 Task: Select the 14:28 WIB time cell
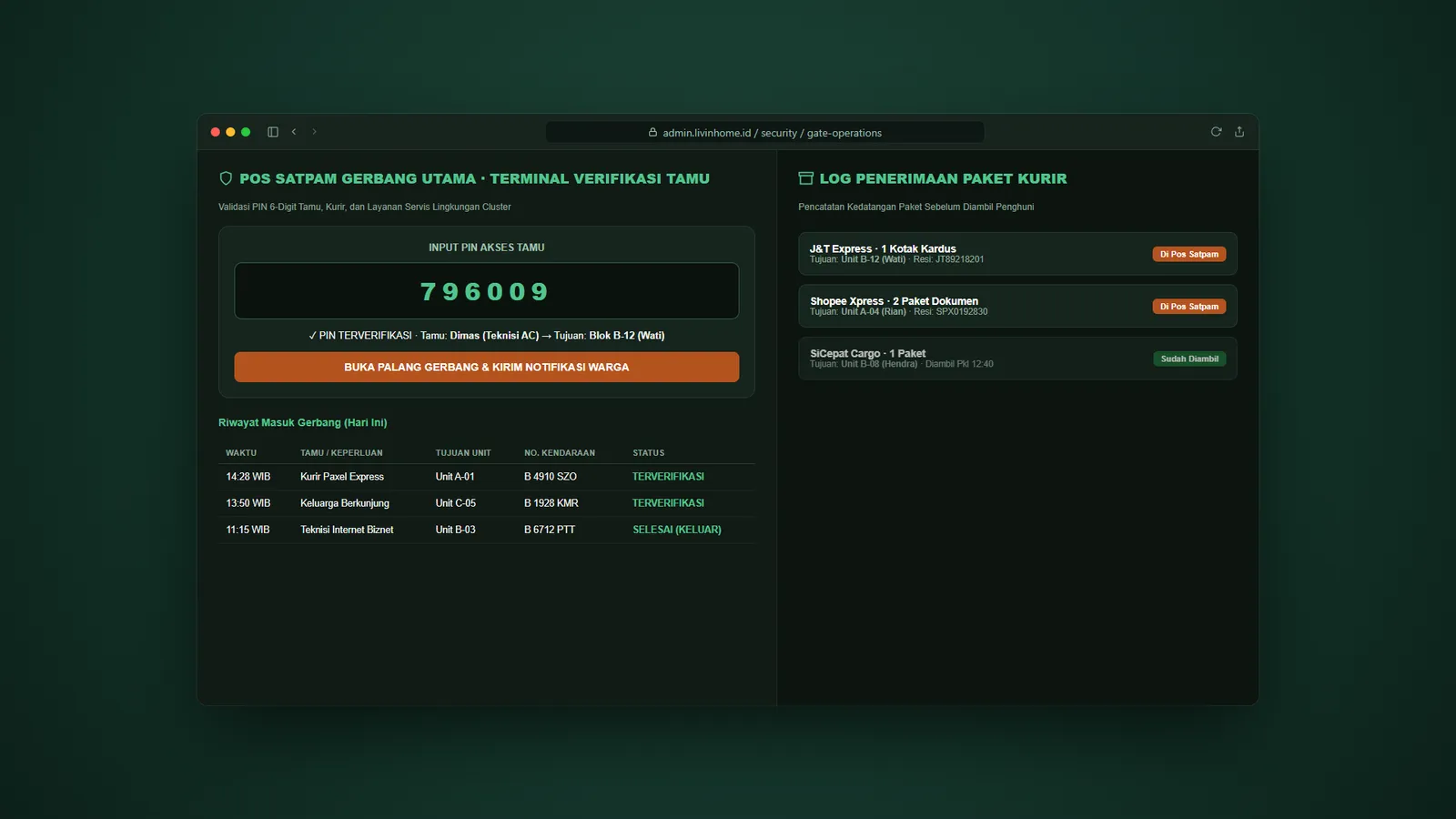coord(248,477)
